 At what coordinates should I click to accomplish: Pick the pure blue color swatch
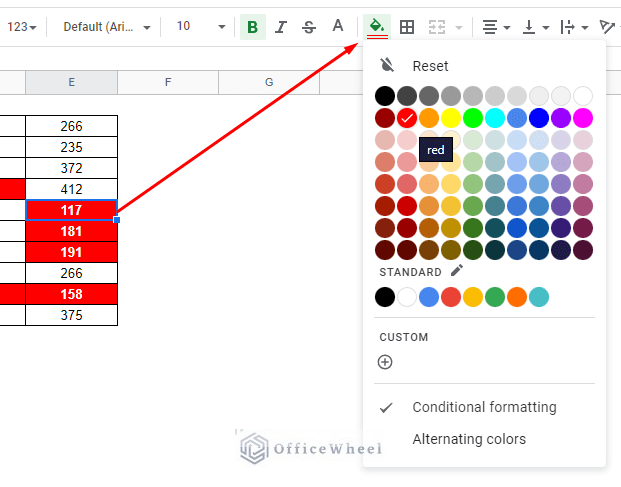539,118
